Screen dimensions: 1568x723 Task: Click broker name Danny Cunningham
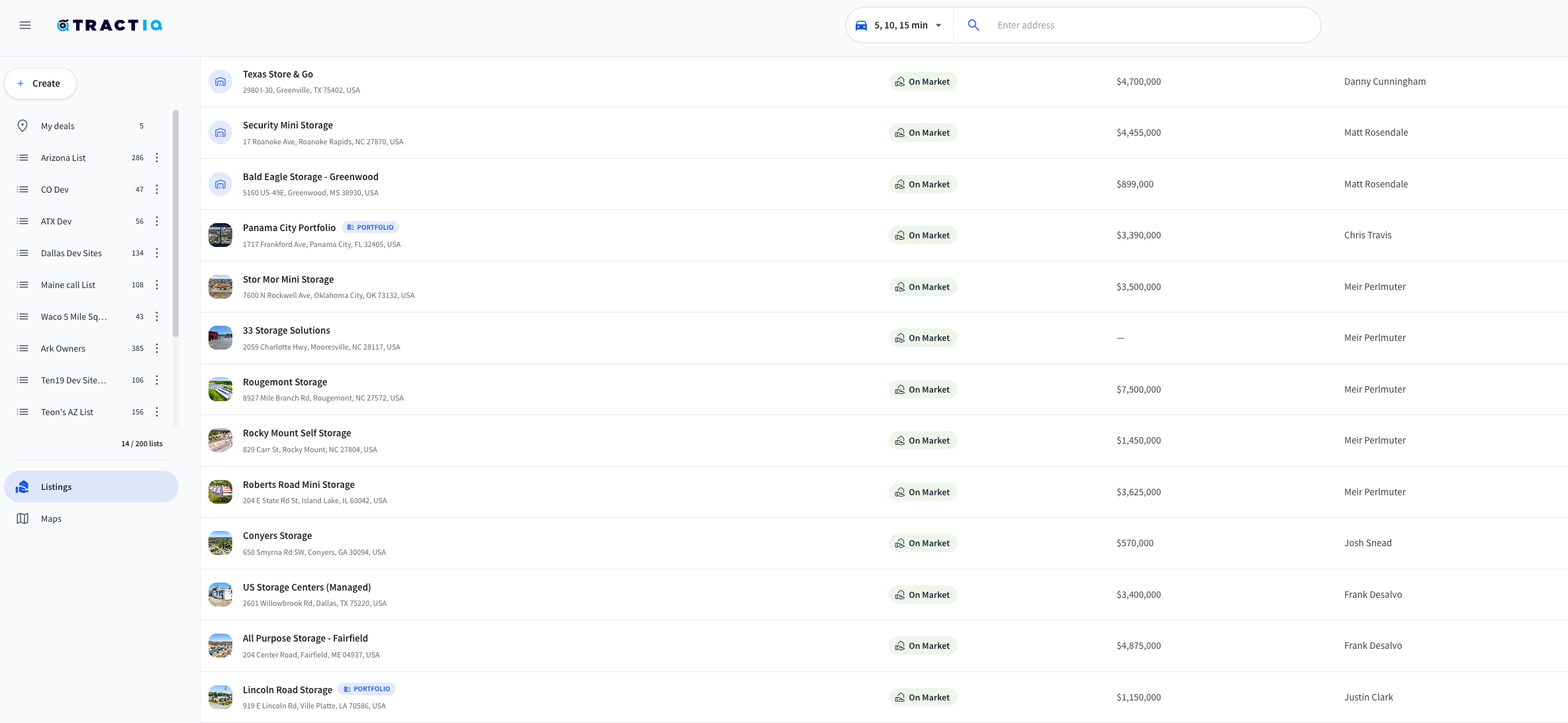(x=1385, y=81)
